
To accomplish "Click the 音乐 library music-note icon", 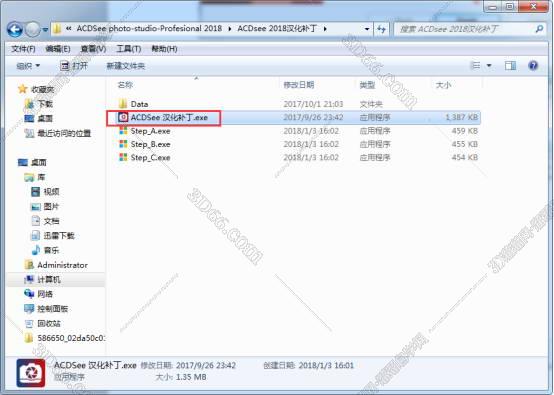I will [x=36, y=250].
